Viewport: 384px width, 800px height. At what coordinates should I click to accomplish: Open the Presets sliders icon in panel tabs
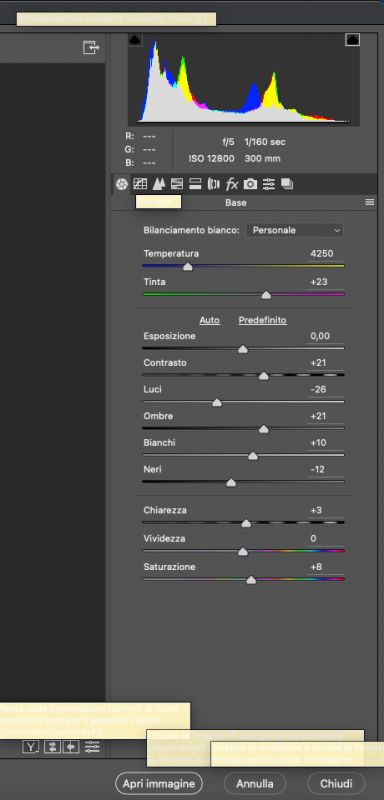tap(269, 184)
